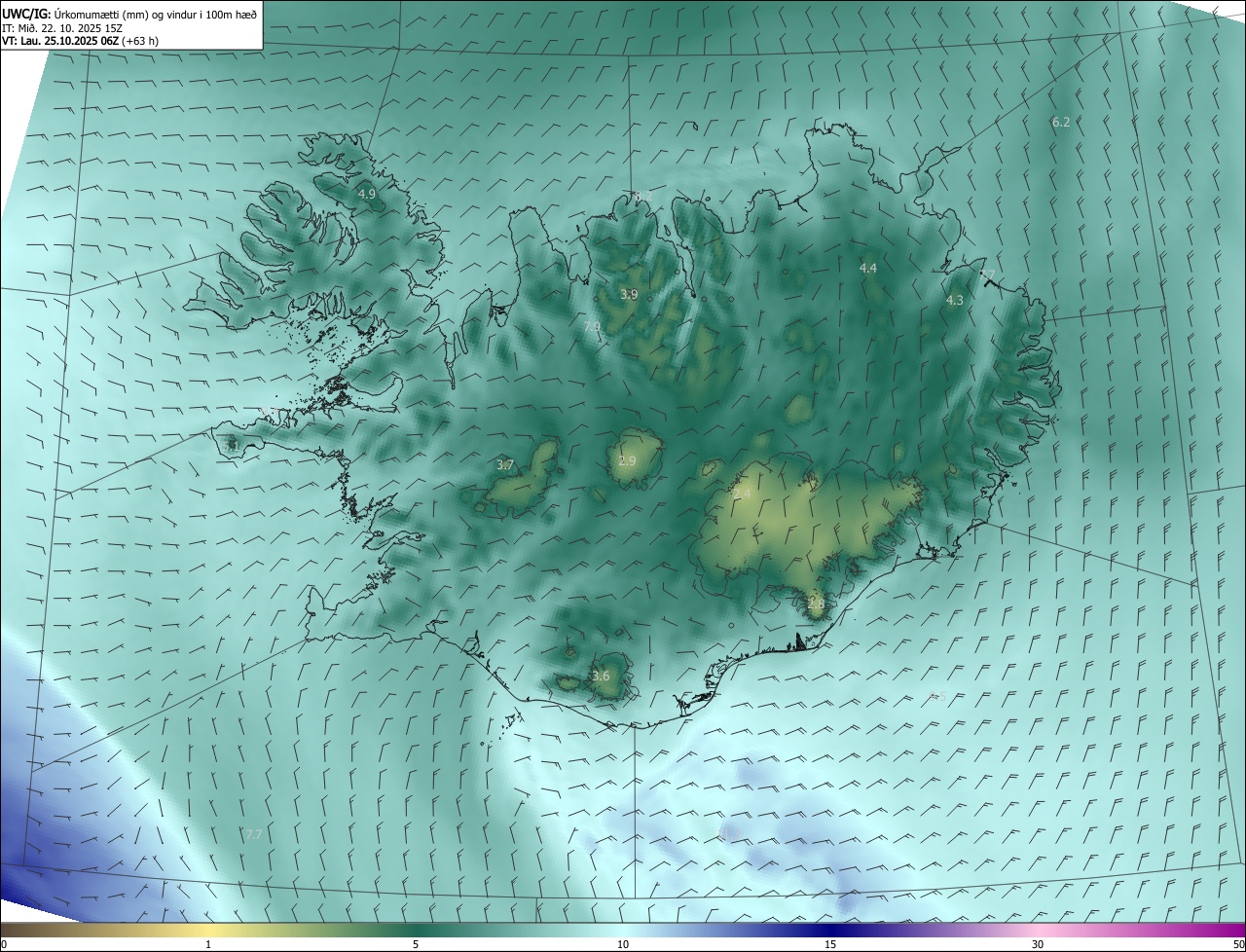Click the '30' tick label on the color scale
The height and width of the screenshot is (952, 1246).
tap(1038, 944)
